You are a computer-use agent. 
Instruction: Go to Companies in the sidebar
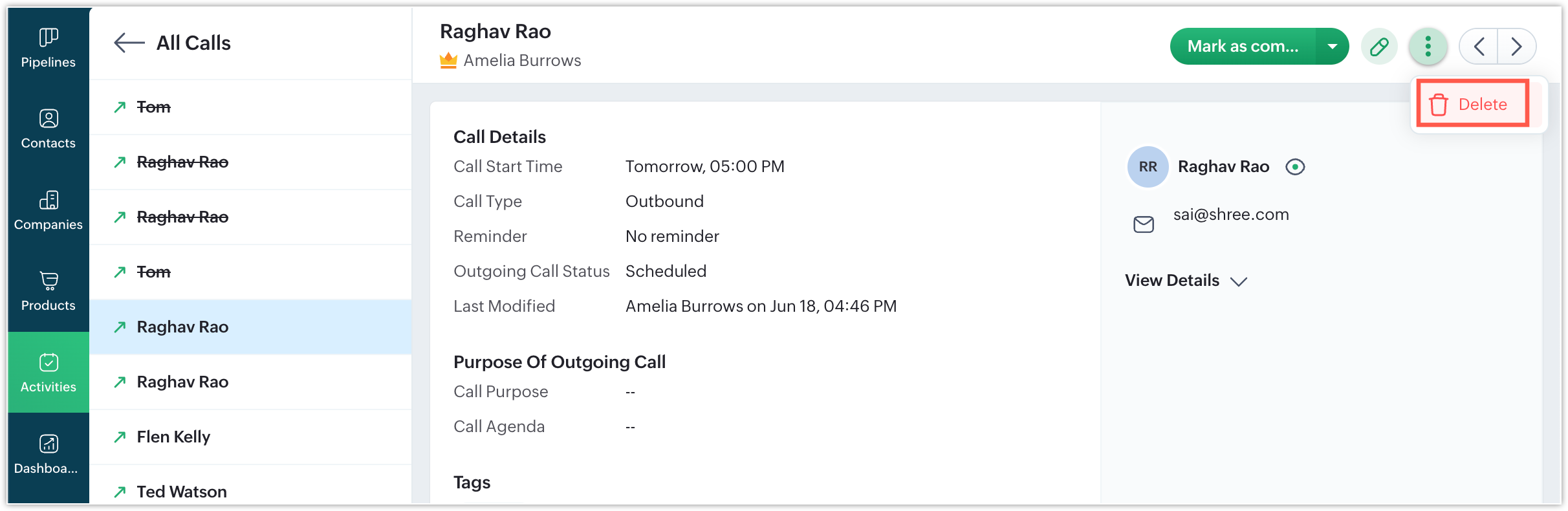pos(49,210)
